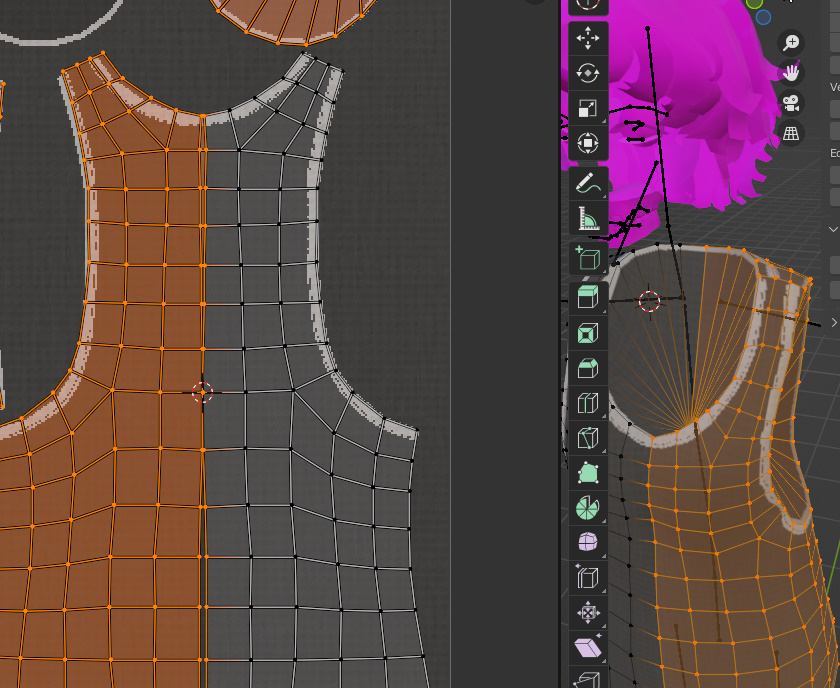The width and height of the screenshot is (840, 688).
Task: Select the Edge Slide tool
Action: pos(588,577)
